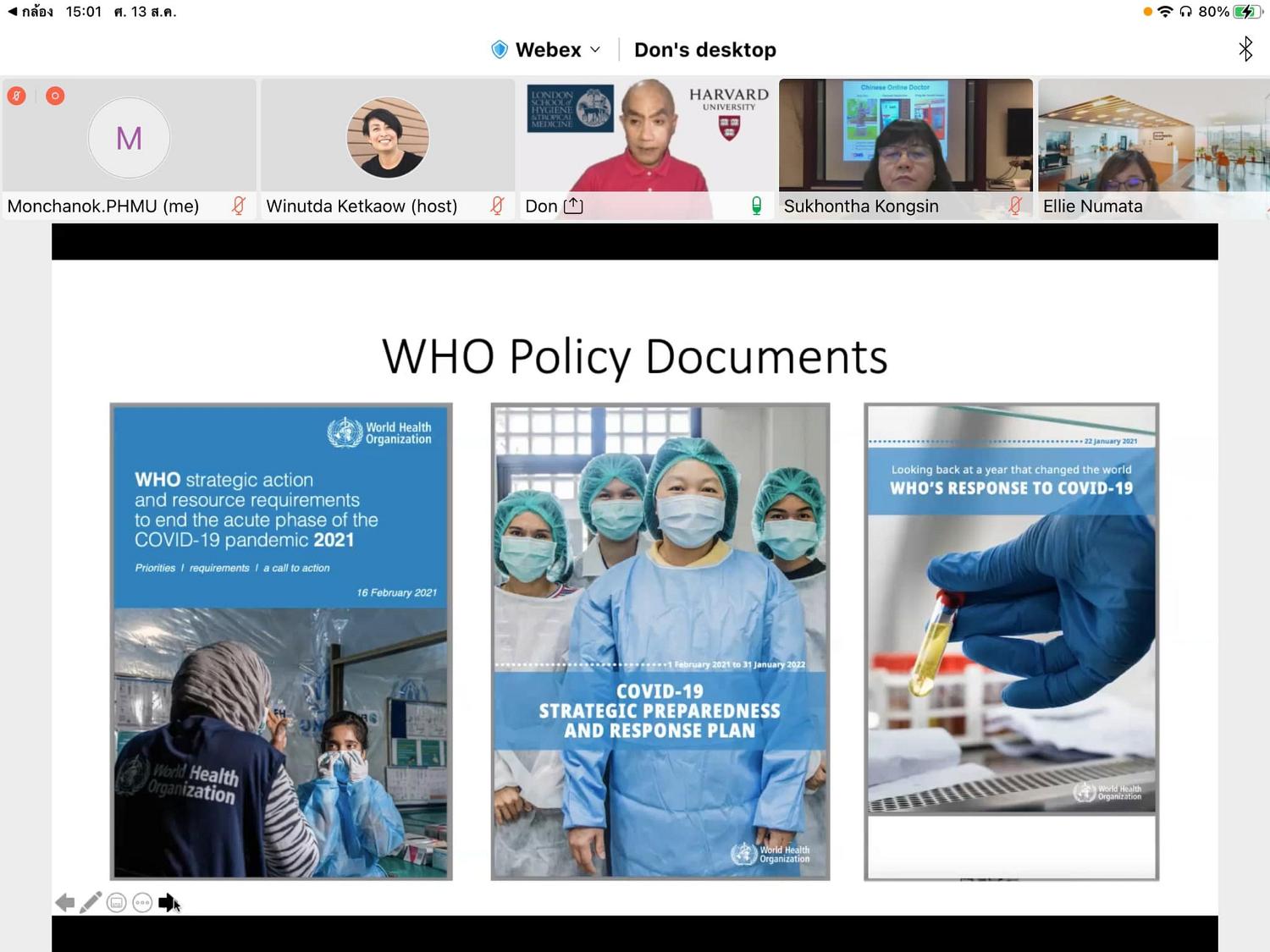Click the '16 February 2021' date text

pos(397,592)
